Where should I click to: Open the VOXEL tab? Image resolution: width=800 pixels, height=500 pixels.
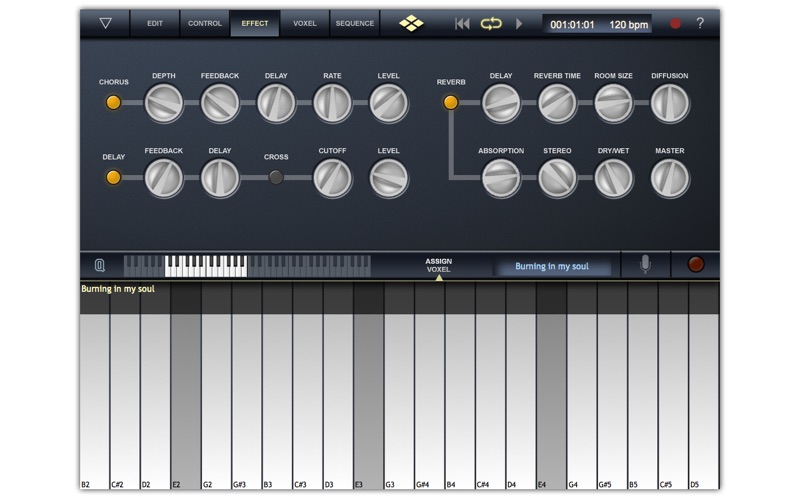point(305,23)
